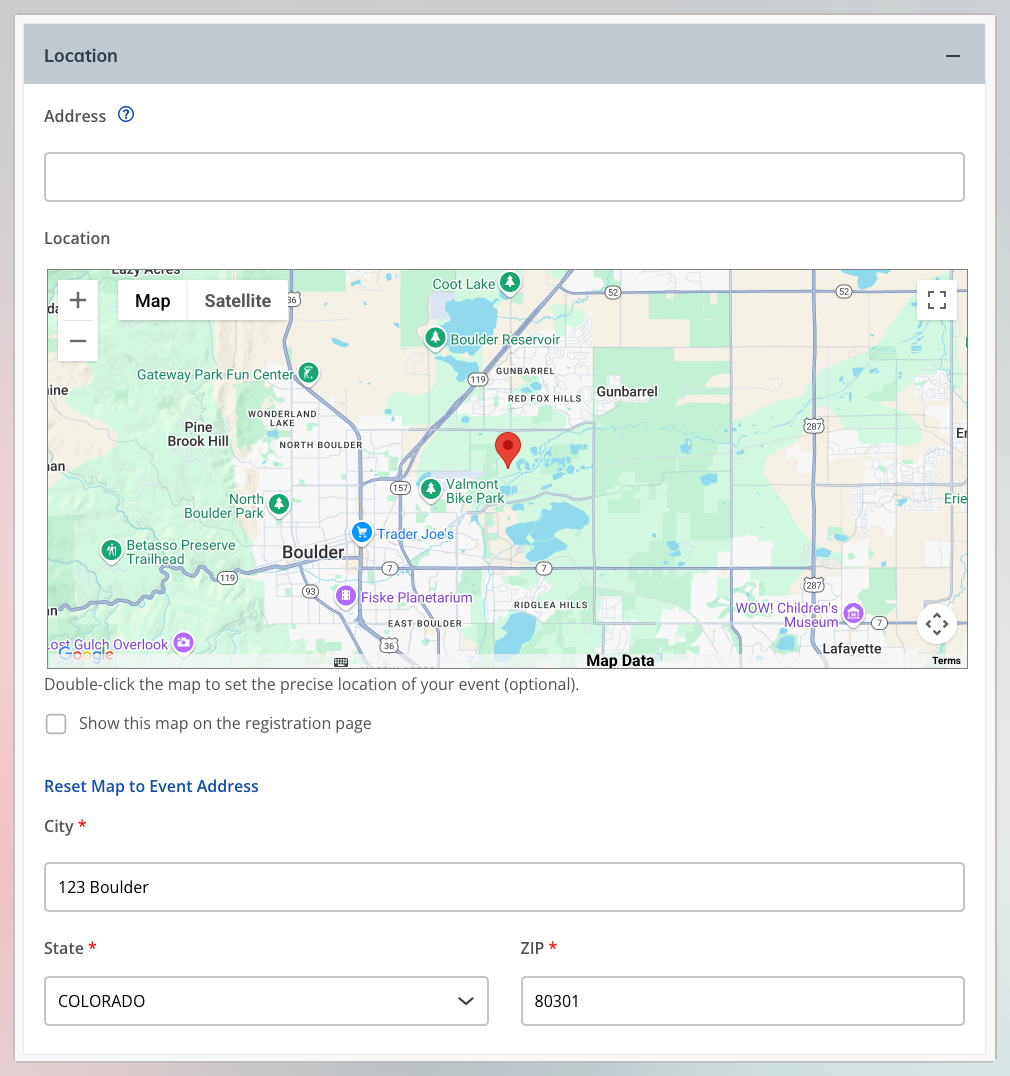Click the Trader Joe's shopping marker

pos(362,533)
